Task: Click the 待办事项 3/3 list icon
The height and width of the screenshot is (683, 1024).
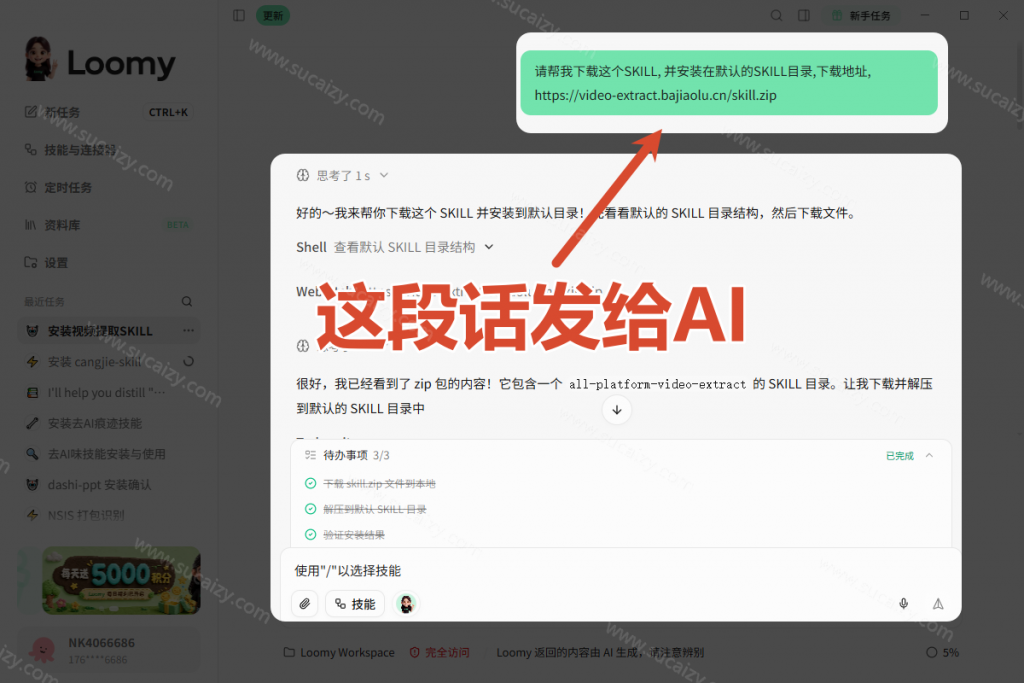Action: pos(310,455)
